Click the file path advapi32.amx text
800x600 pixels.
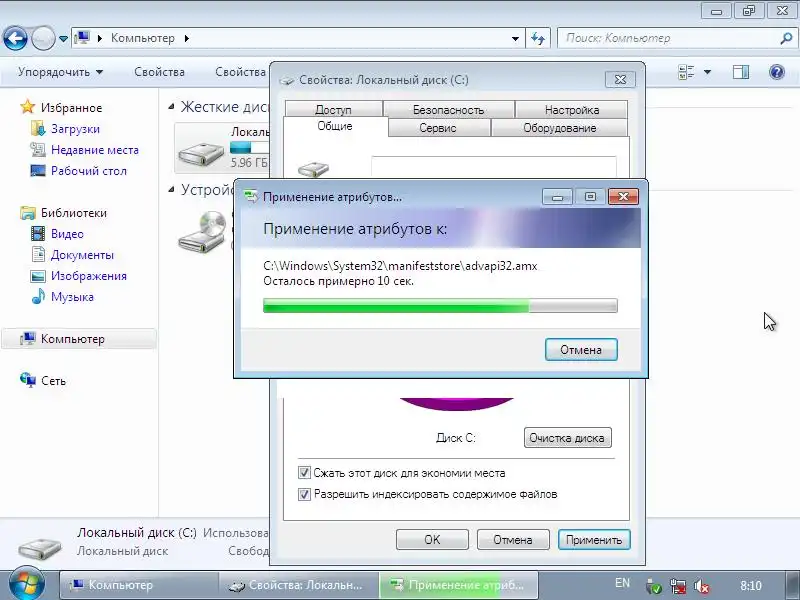click(x=400, y=266)
